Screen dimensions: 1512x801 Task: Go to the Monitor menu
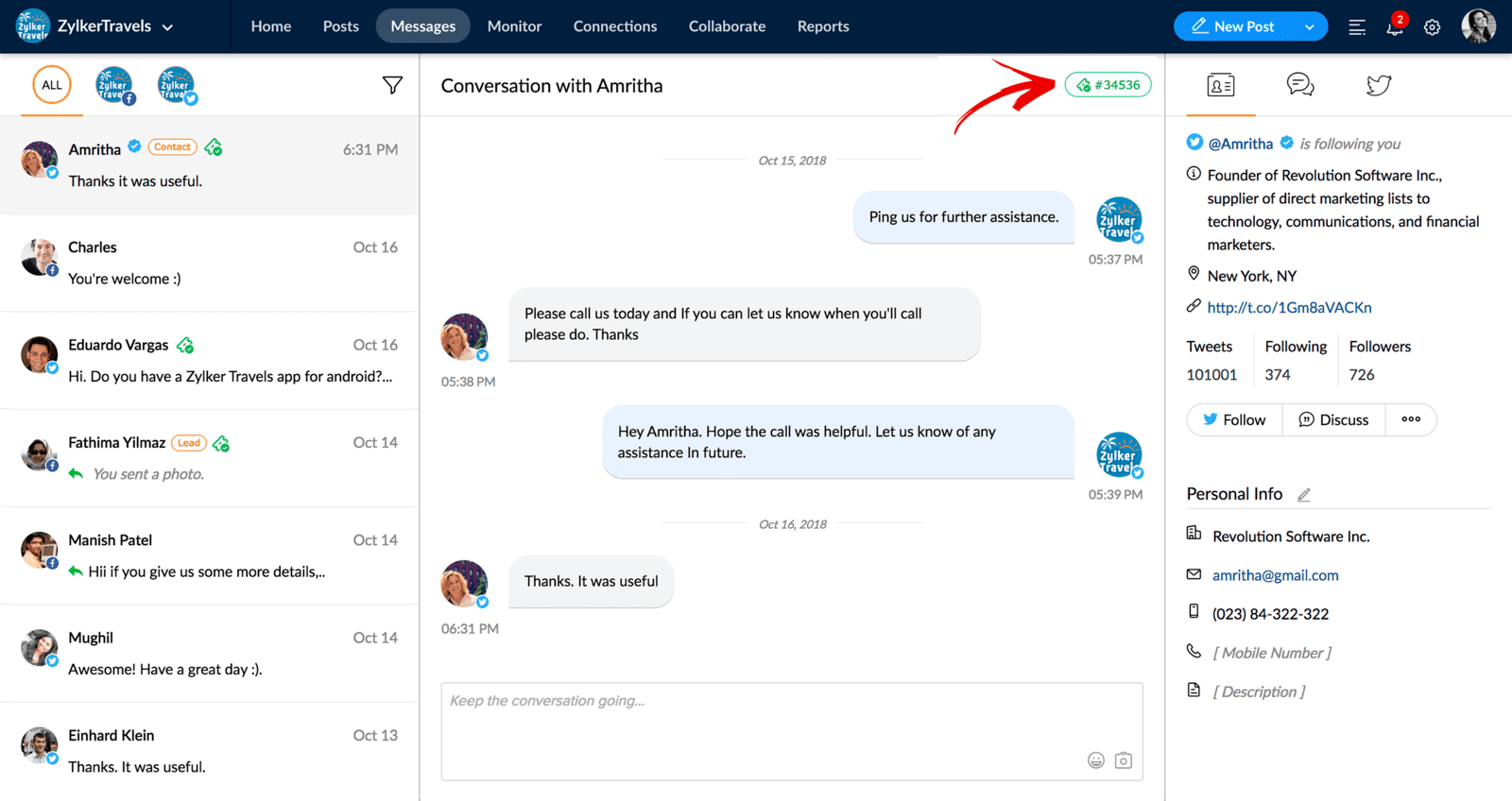tap(514, 26)
